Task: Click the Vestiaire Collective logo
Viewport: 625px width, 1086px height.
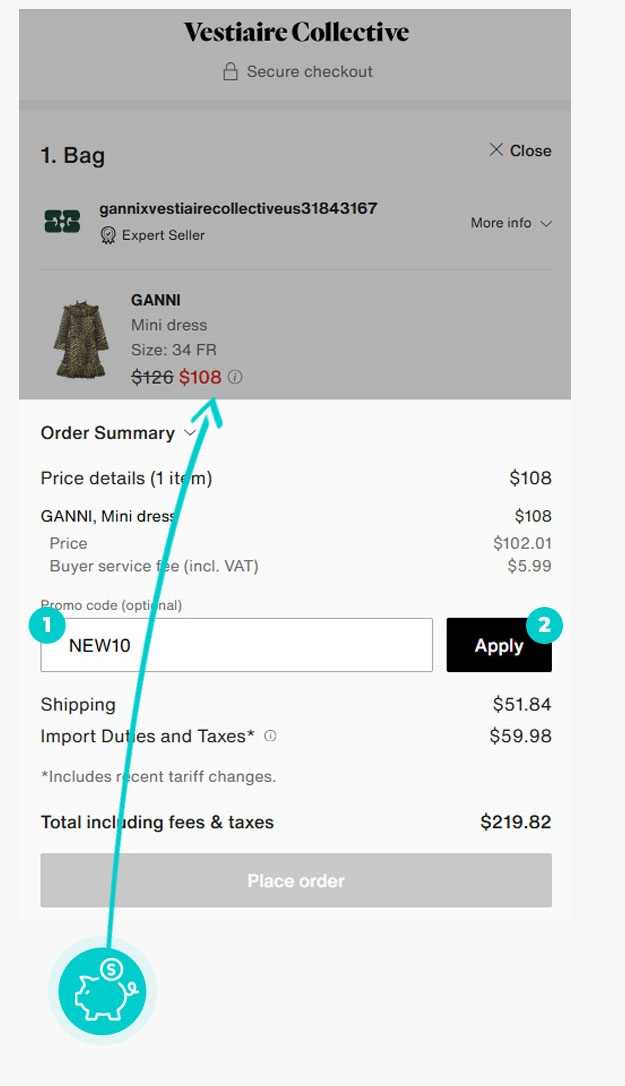Action: (296, 32)
